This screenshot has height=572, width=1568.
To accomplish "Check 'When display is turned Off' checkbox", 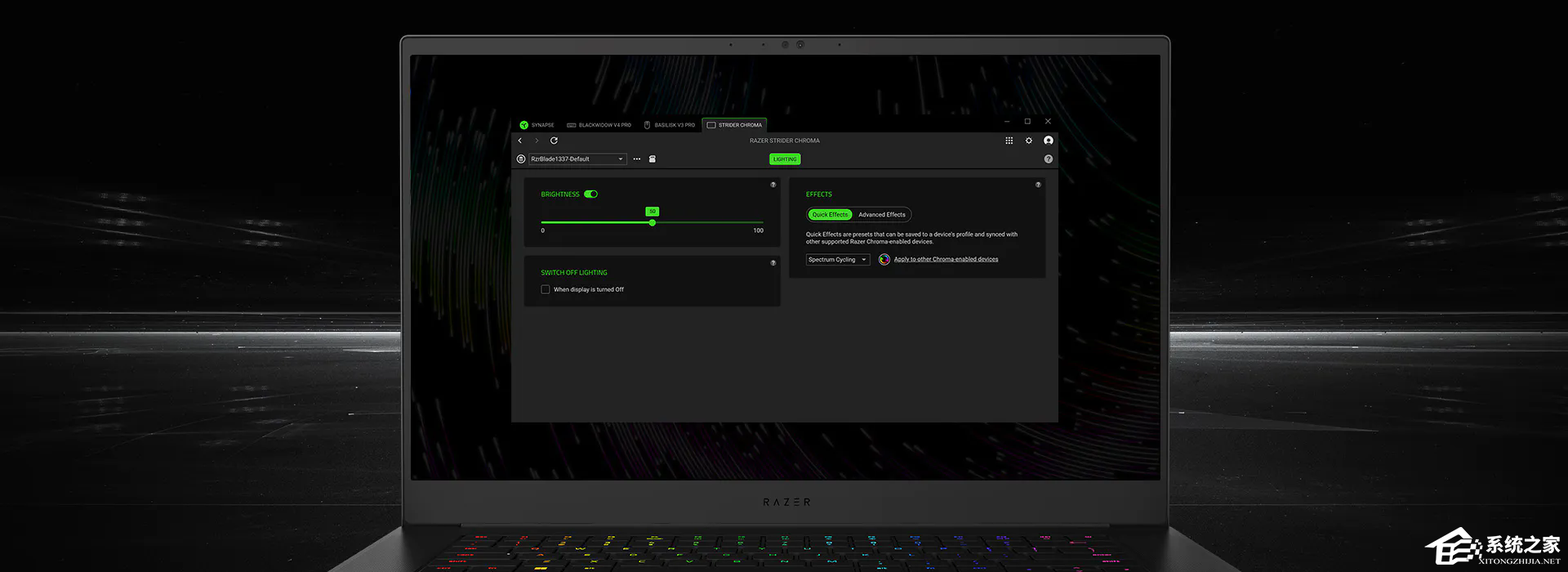I will [546, 289].
